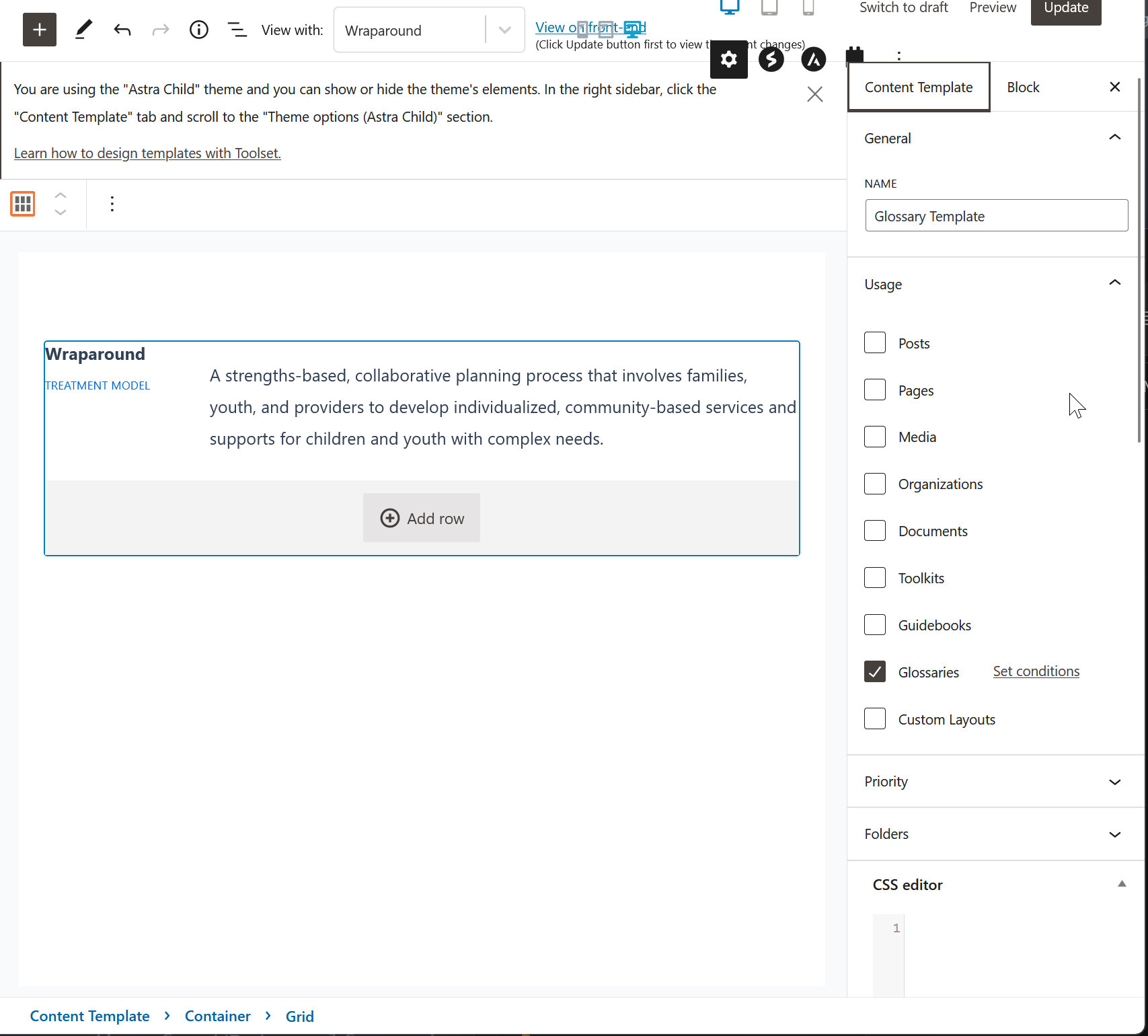Move the Grid block down
This screenshot has width=1148, height=1036.
click(61, 213)
